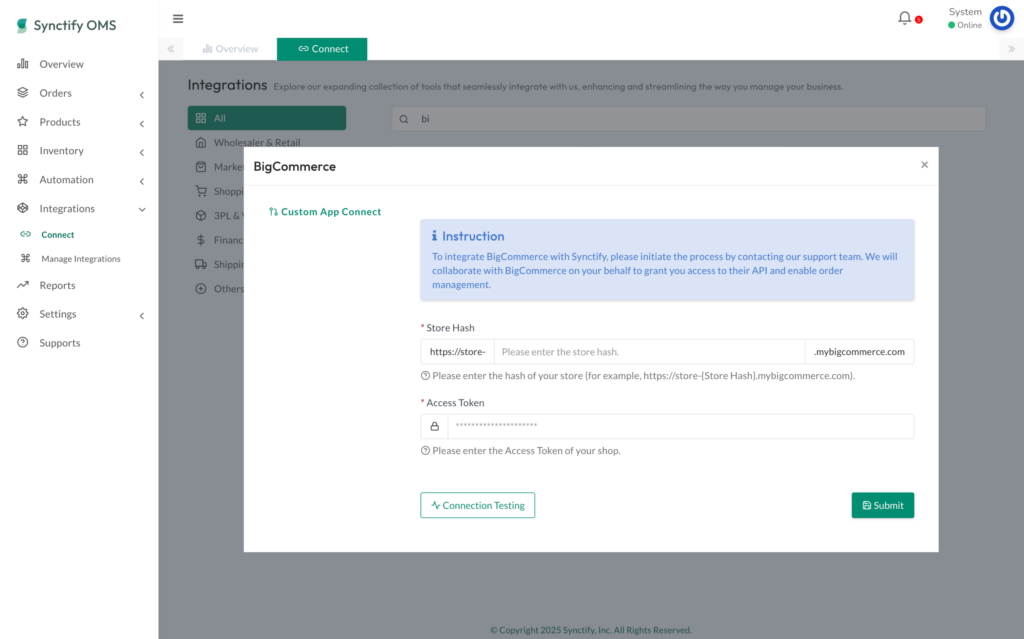
Task: Select the Connect tab
Action: click(x=322, y=49)
